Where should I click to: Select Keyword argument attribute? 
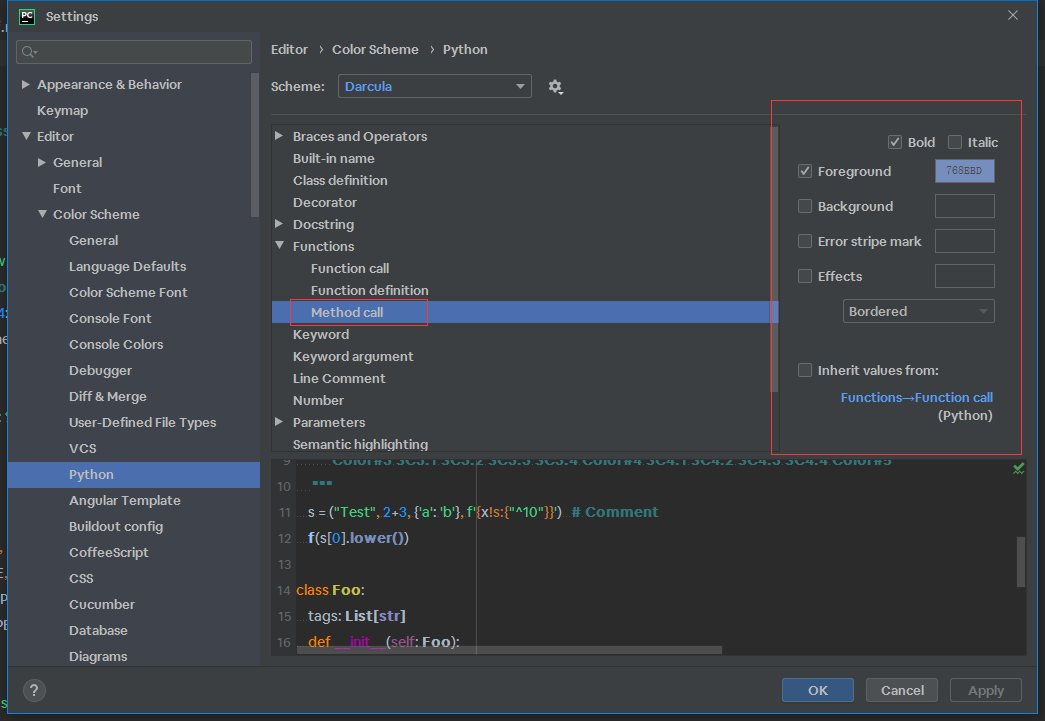353,356
